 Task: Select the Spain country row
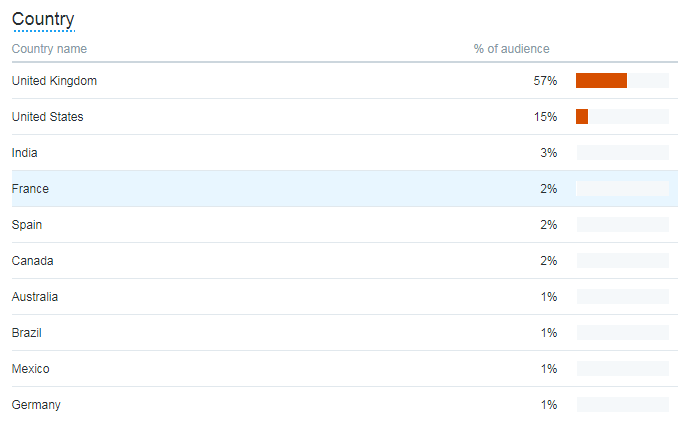(x=345, y=225)
